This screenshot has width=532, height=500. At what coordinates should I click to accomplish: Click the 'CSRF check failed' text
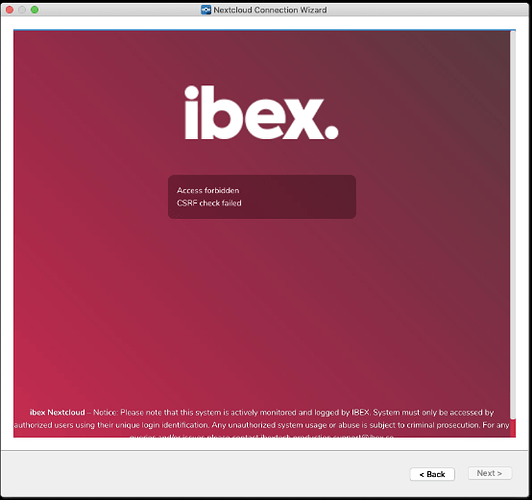pyautogui.click(x=209, y=203)
